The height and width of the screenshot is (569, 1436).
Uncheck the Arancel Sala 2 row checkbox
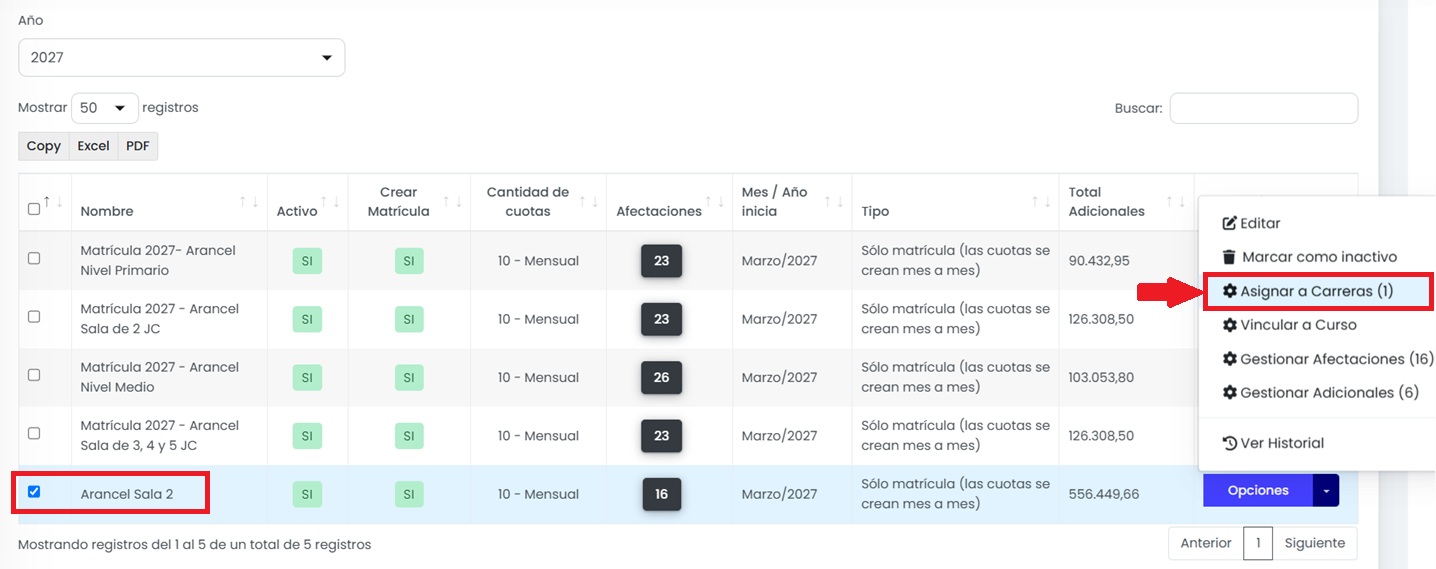click(x=34, y=492)
